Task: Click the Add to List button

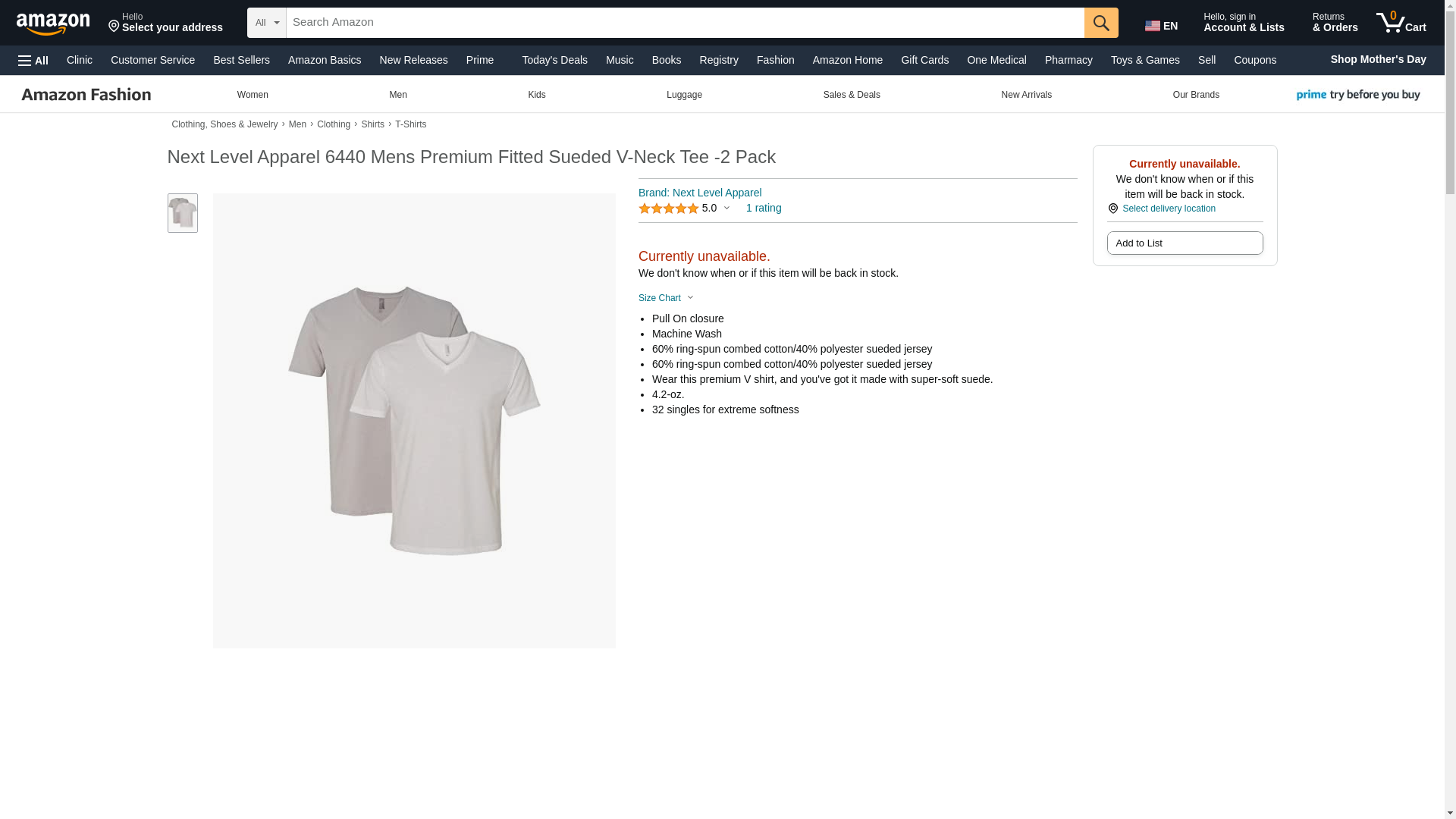Action: [x=1184, y=243]
